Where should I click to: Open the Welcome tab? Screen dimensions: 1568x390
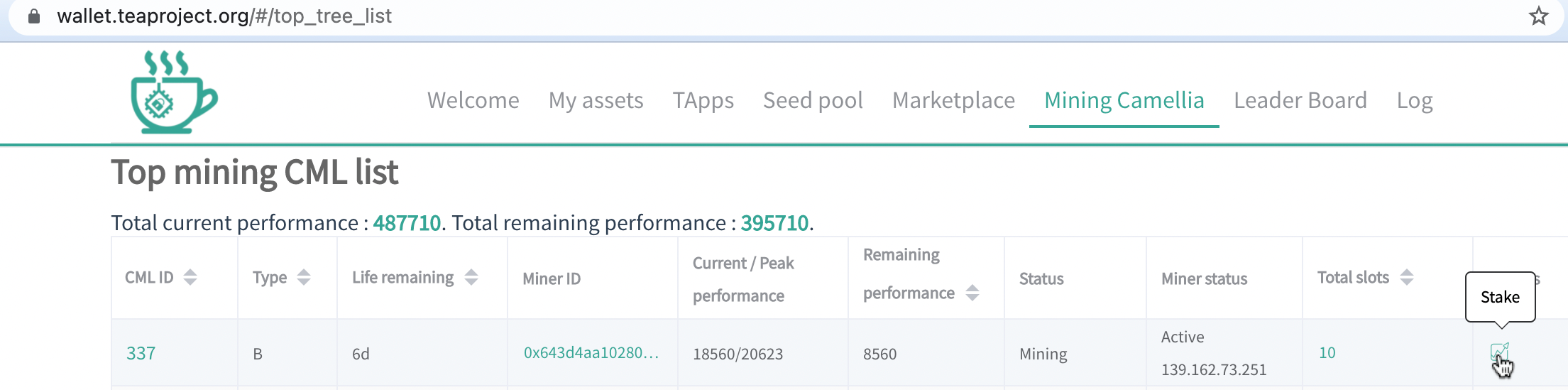pos(473,100)
